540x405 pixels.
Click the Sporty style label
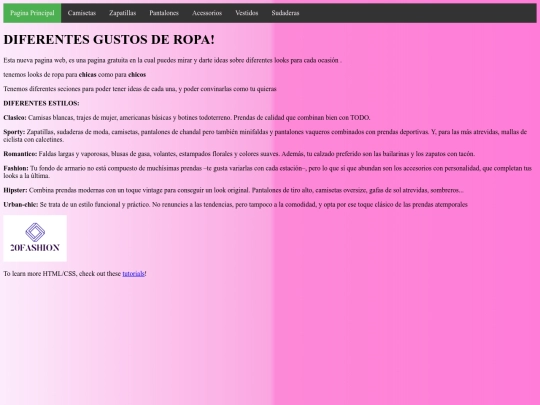point(14,132)
